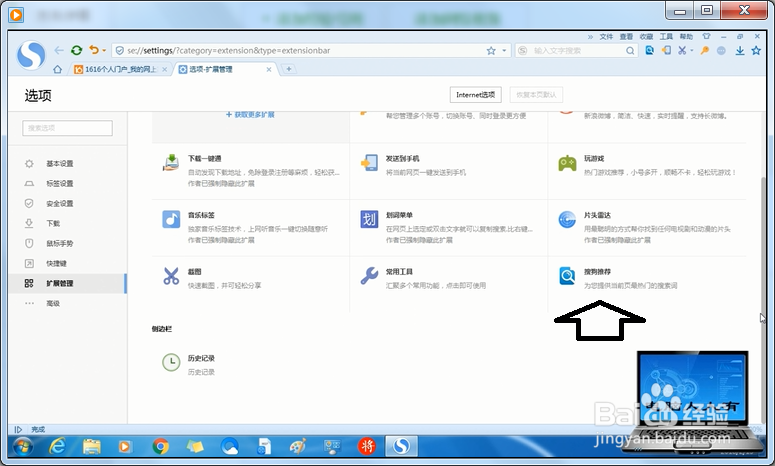Image resolution: width=775 pixels, height=466 pixels.
Task: Click the 玩游戏 gamepad icon
Action: point(567,163)
